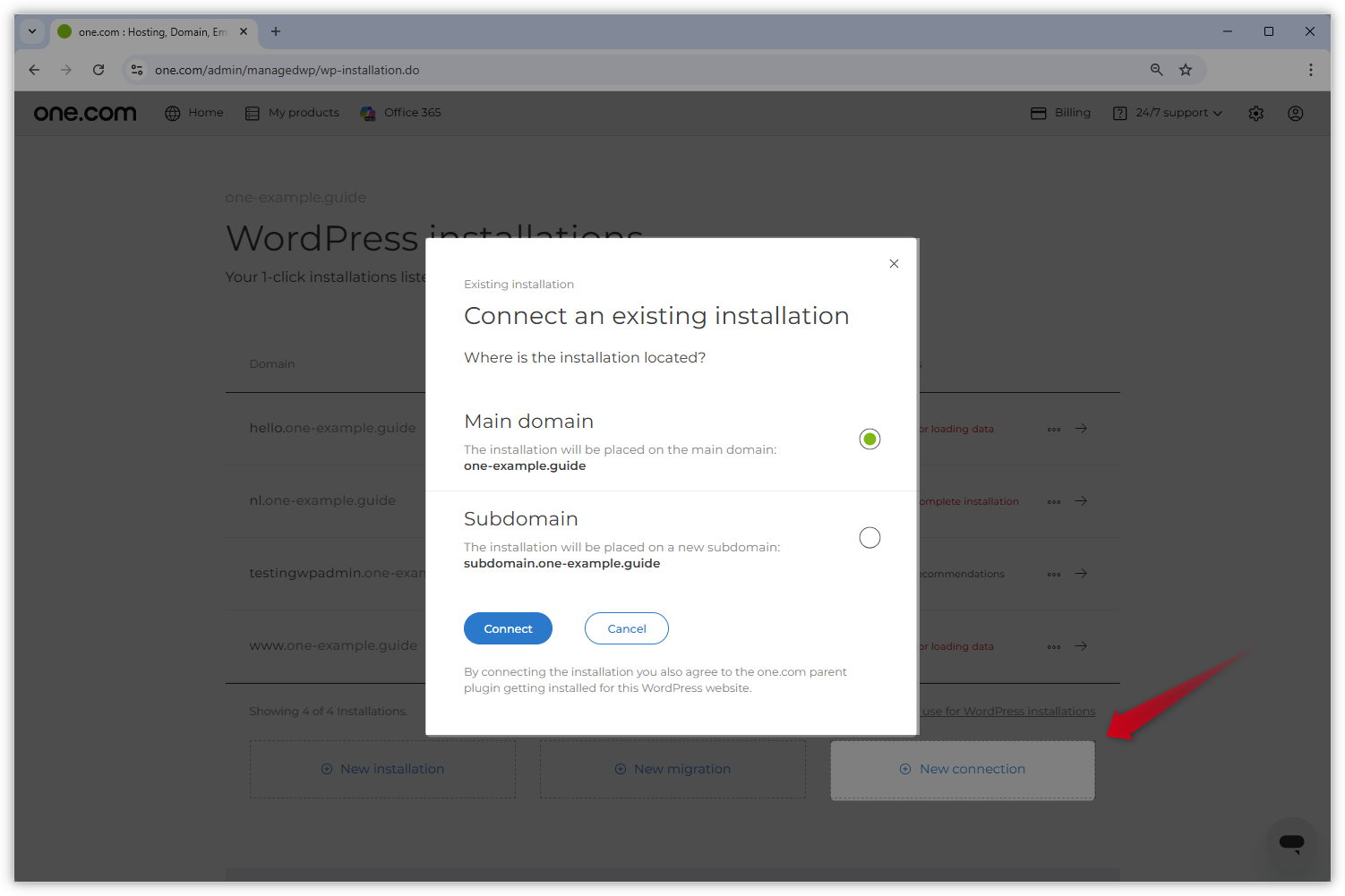Viewport: 1345px width, 896px height.
Task: Open the user account profile icon
Action: (1296, 113)
